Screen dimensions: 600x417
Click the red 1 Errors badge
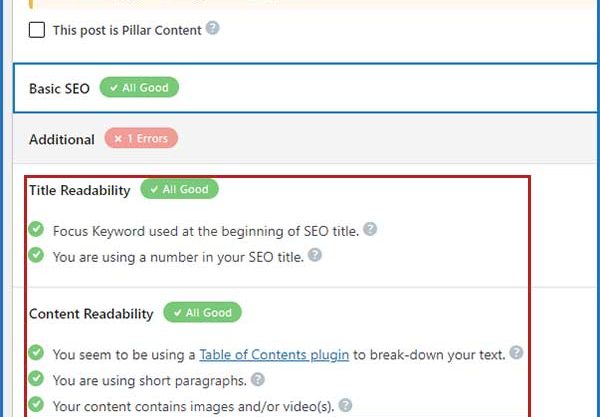(141, 138)
